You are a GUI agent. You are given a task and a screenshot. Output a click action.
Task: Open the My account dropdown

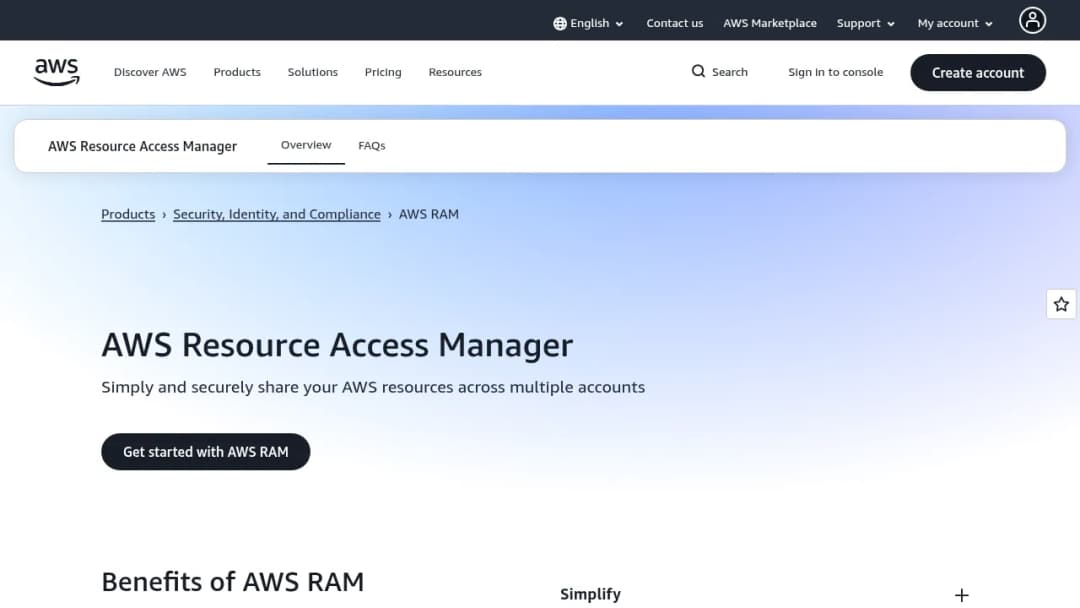pyautogui.click(x=955, y=23)
